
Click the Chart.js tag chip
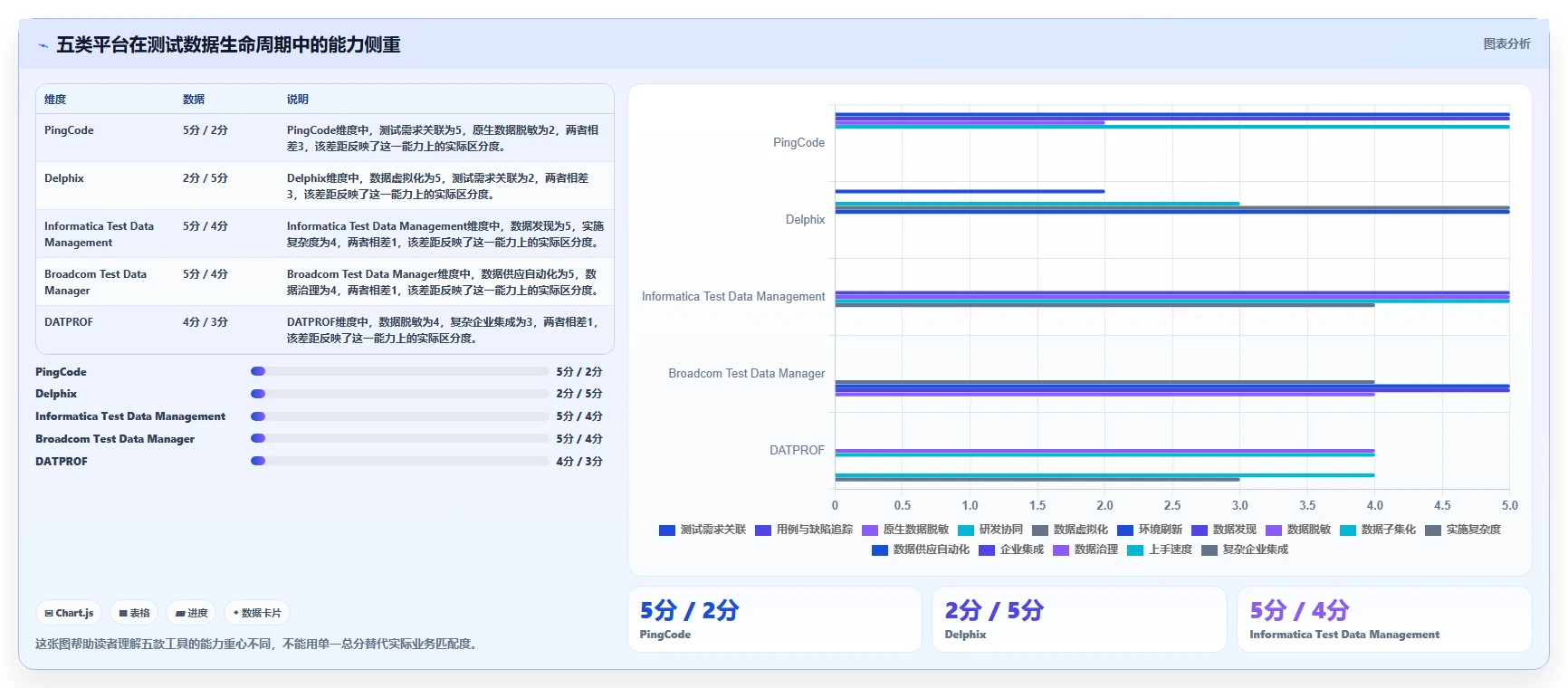(x=70, y=613)
